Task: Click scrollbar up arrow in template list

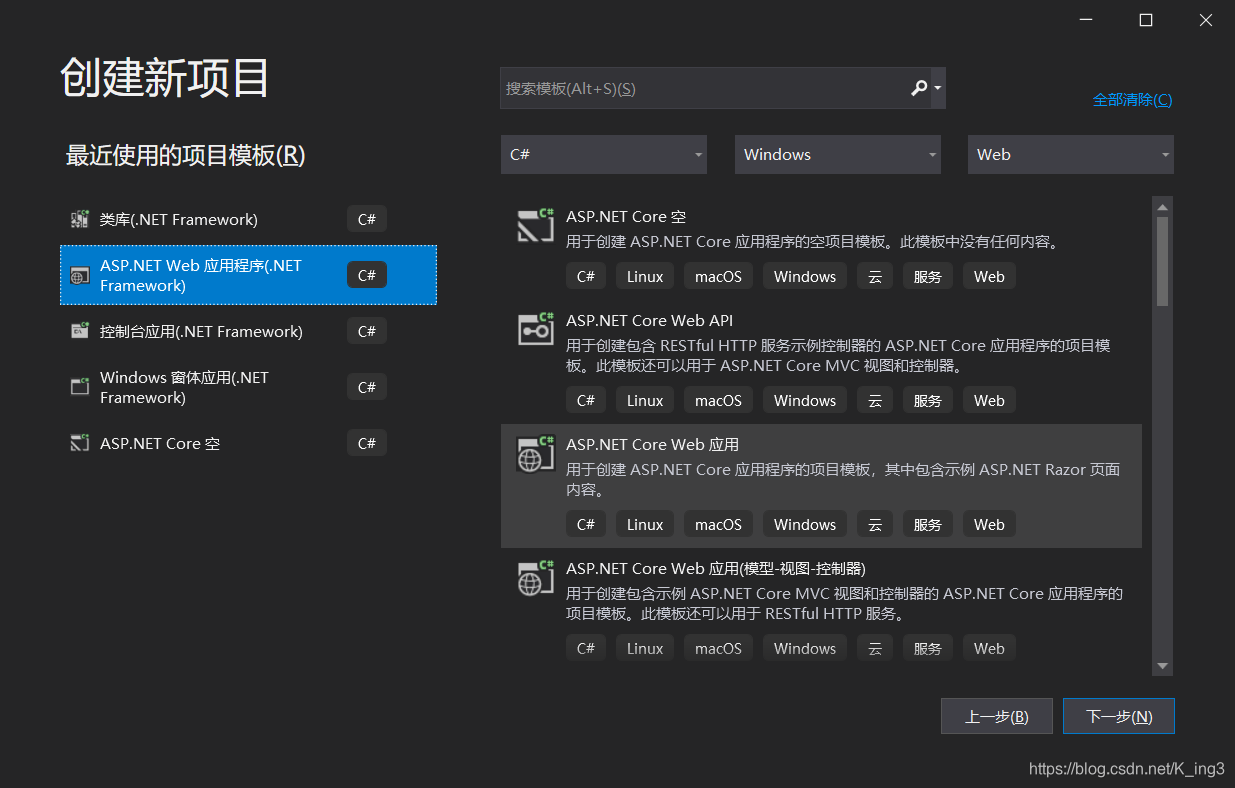Action: [x=1162, y=207]
